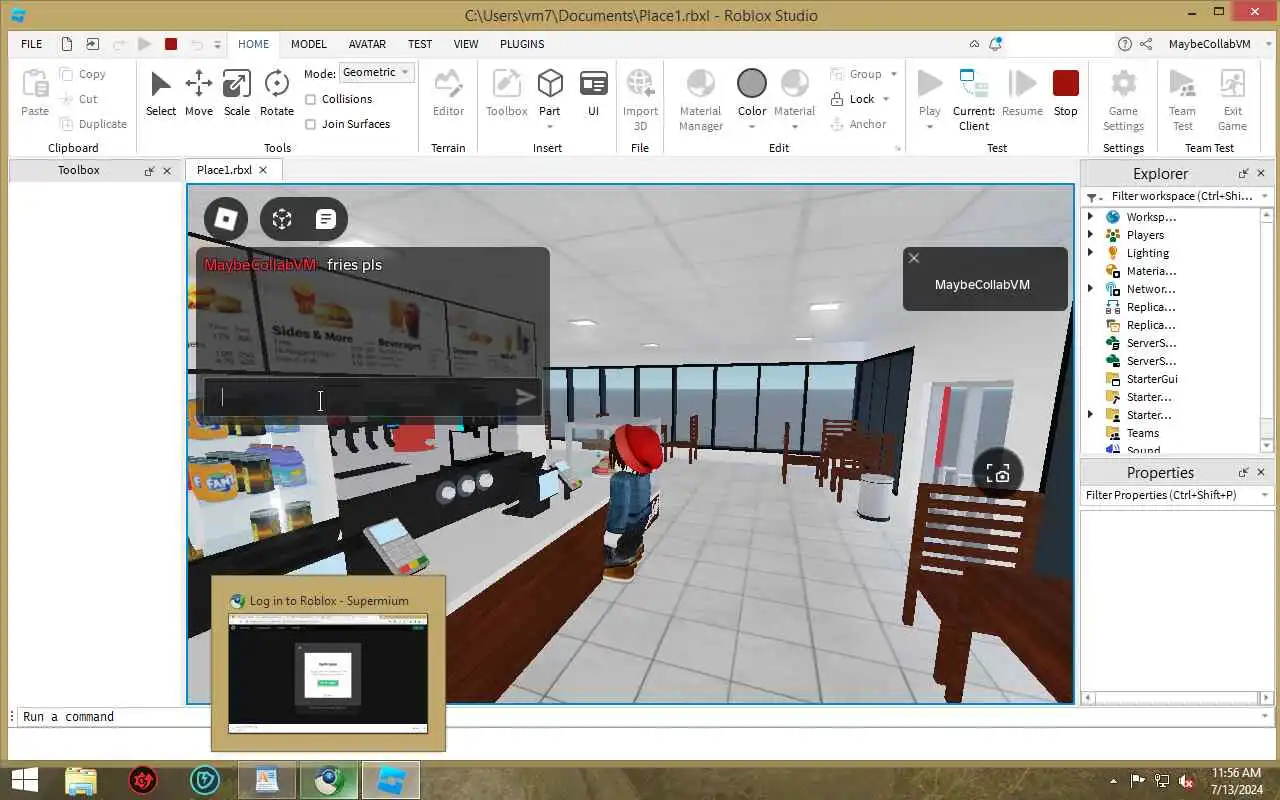The width and height of the screenshot is (1280, 800).
Task: Open the Log in to Roblox Supermium preview thumbnail
Action: pyautogui.click(x=328, y=673)
